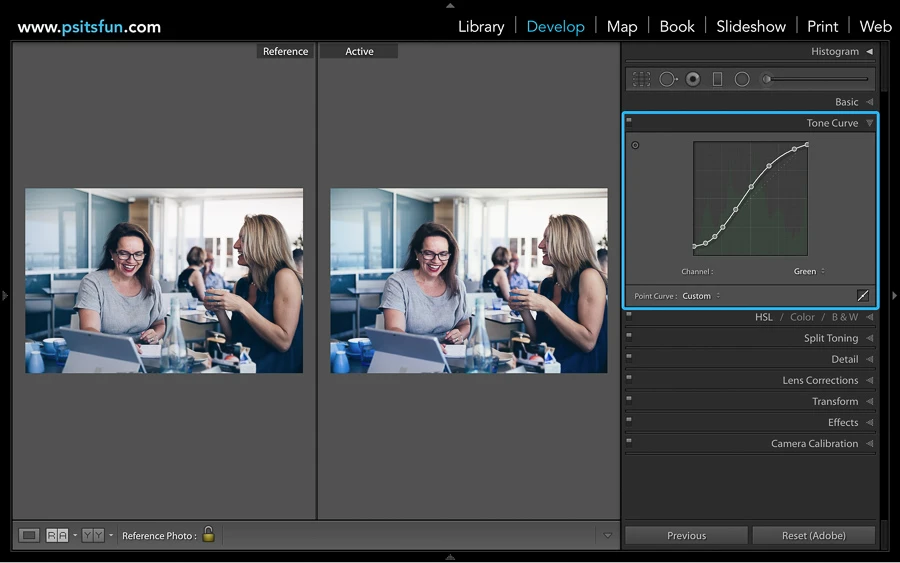The image size is (900, 563).
Task: Hide the right panel via edge arrow
Action: tap(894, 296)
